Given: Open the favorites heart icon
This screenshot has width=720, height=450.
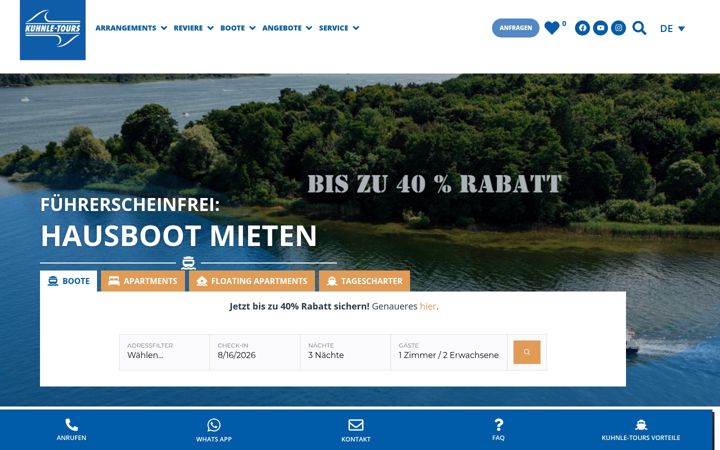Looking at the screenshot, I should (552, 28).
